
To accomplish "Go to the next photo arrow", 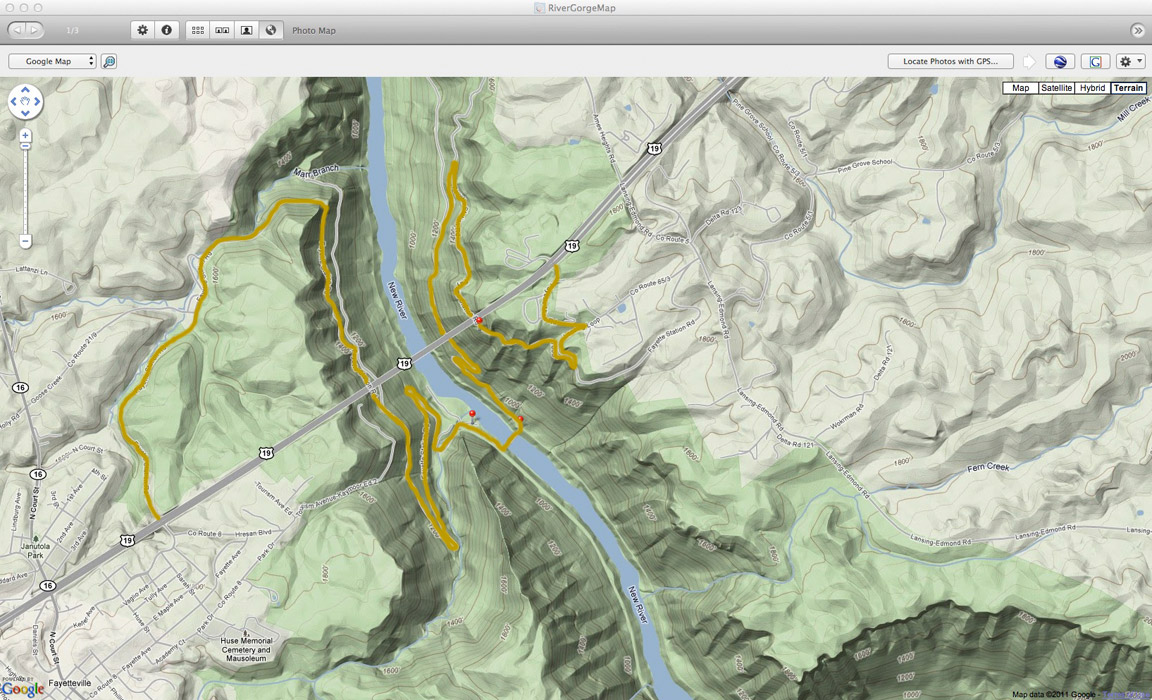I will [34, 31].
